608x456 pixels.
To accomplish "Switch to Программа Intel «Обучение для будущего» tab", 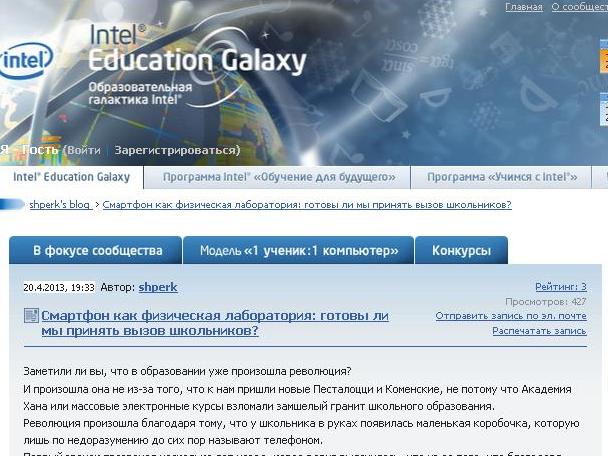I will (x=278, y=177).
